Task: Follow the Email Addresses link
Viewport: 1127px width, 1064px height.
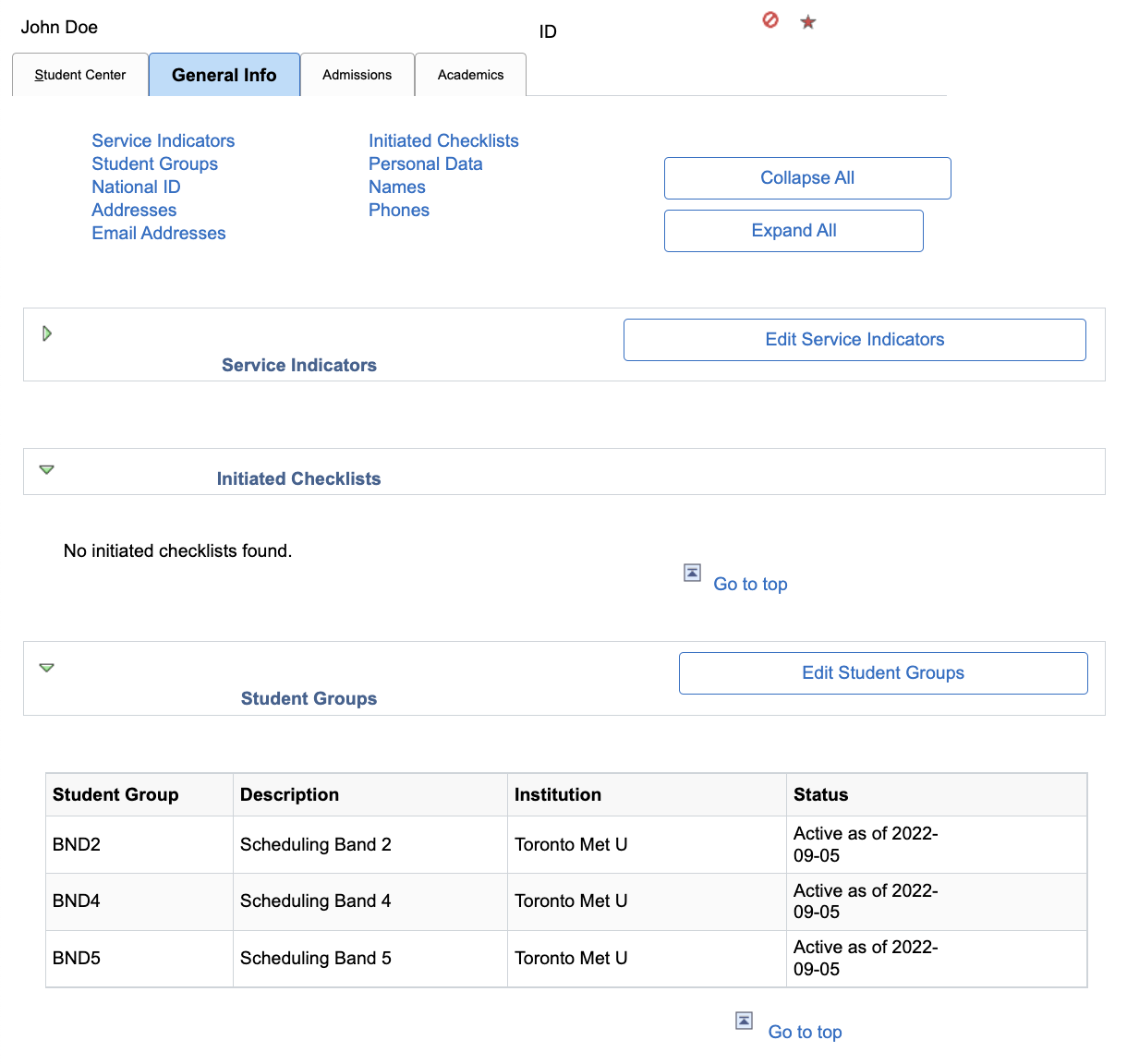Action: tap(159, 234)
